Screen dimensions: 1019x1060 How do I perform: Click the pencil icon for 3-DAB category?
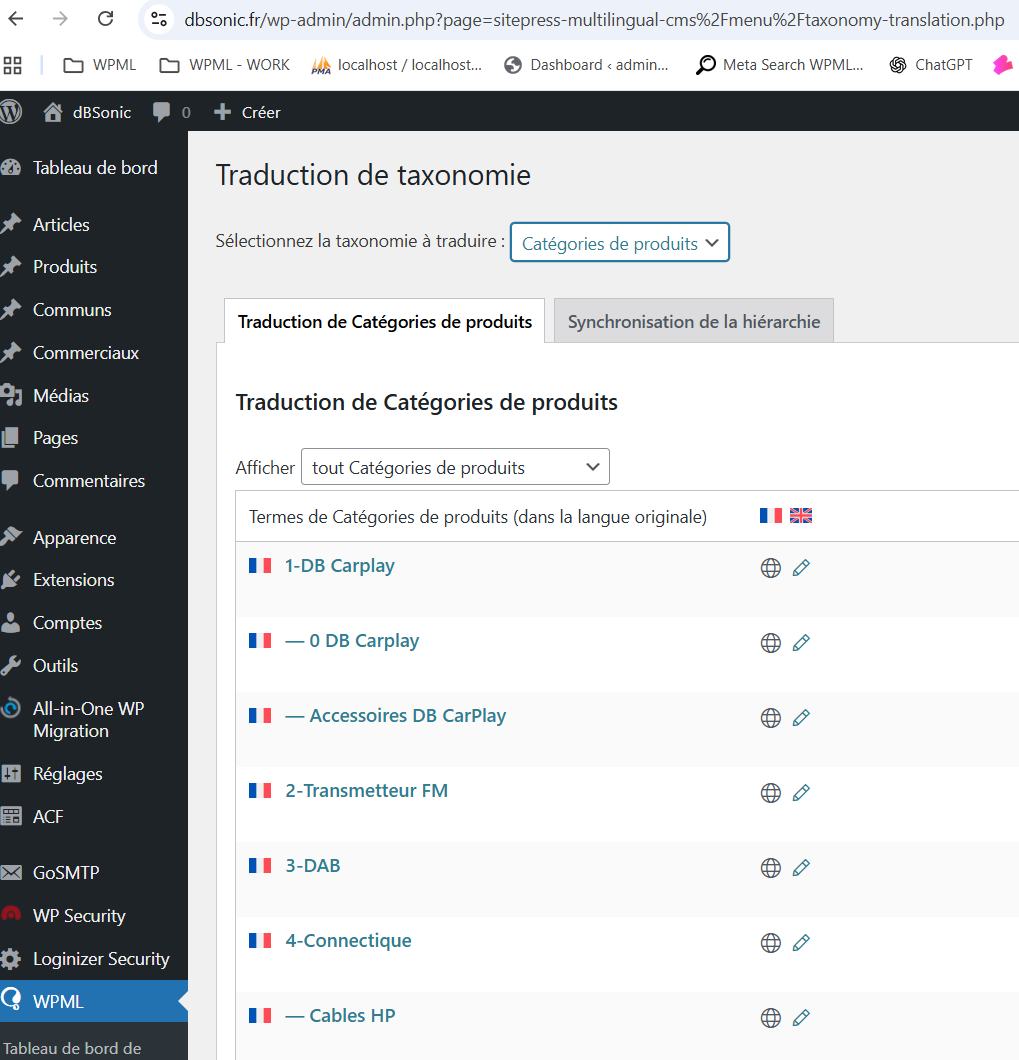coord(800,868)
